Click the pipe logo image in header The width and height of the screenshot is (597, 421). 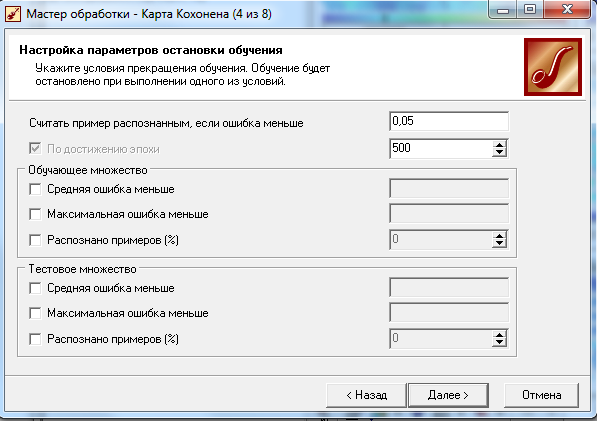coord(553,67)
